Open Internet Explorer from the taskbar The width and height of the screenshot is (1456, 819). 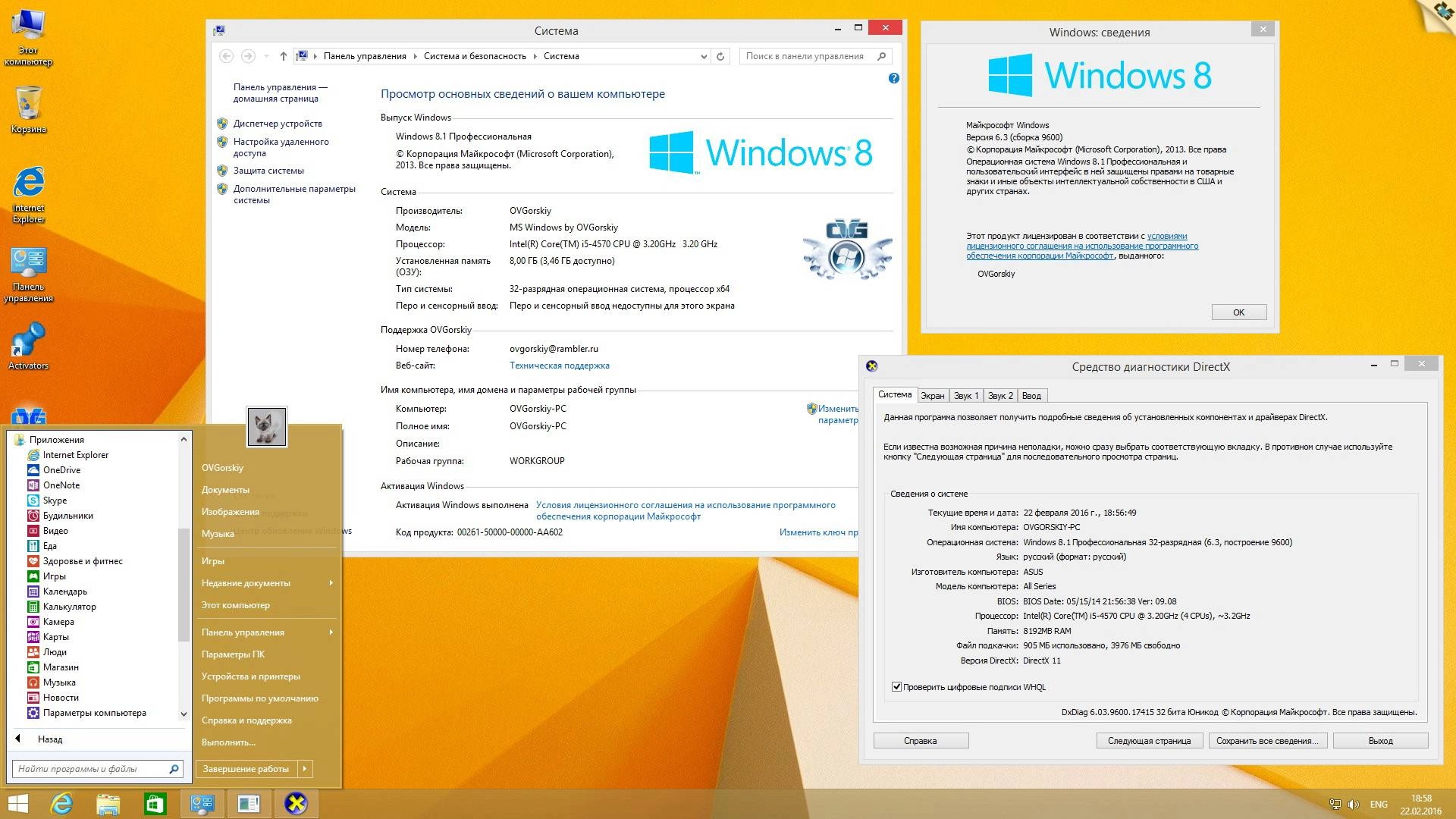click(61, 804)
